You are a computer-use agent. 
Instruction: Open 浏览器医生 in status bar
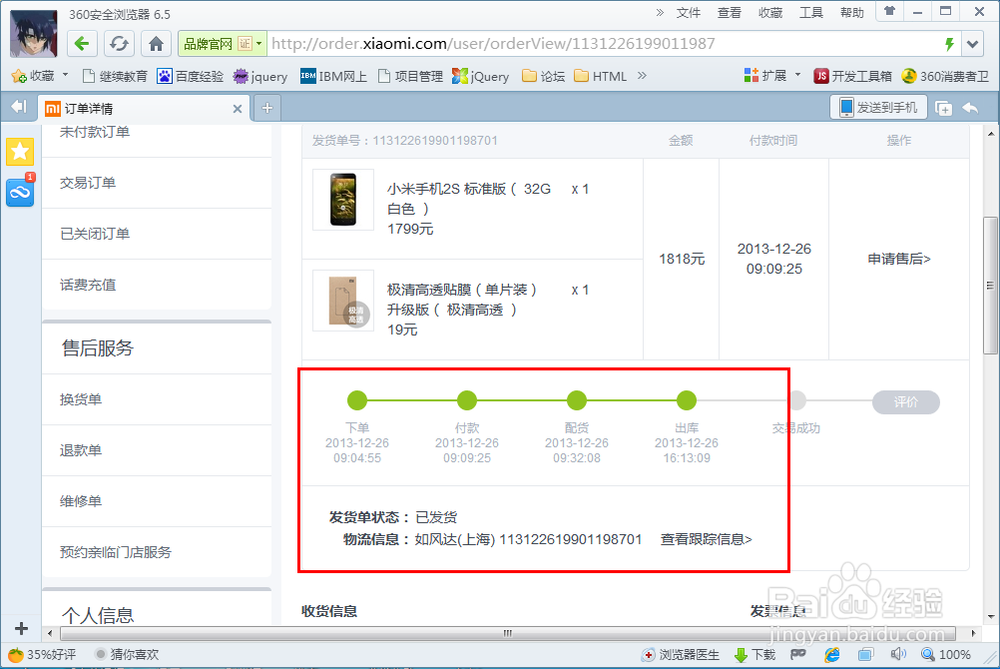coord(681,655)
